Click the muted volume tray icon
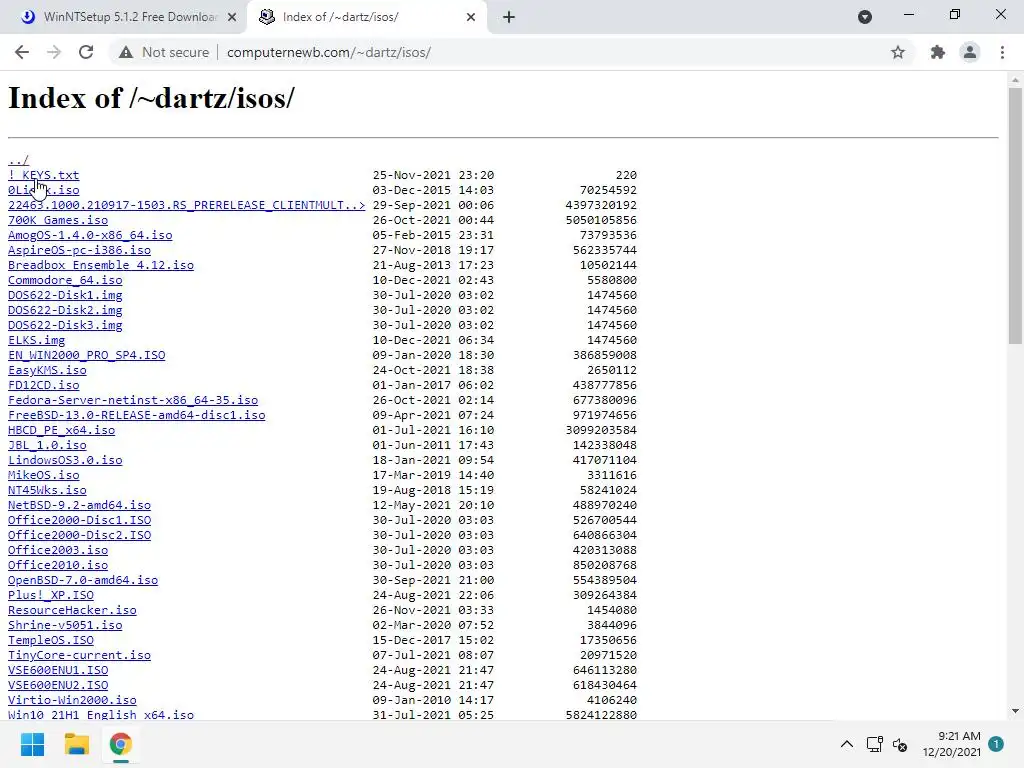 (900, 744)
